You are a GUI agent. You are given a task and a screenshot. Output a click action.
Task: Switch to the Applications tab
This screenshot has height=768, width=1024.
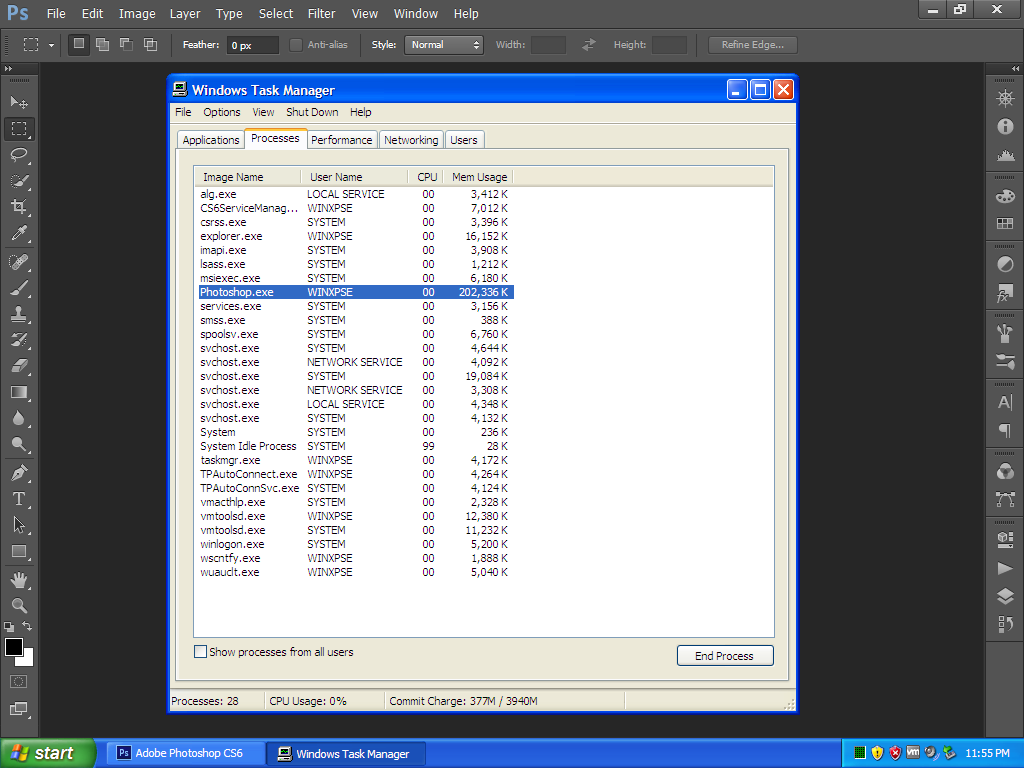point(211,140)
